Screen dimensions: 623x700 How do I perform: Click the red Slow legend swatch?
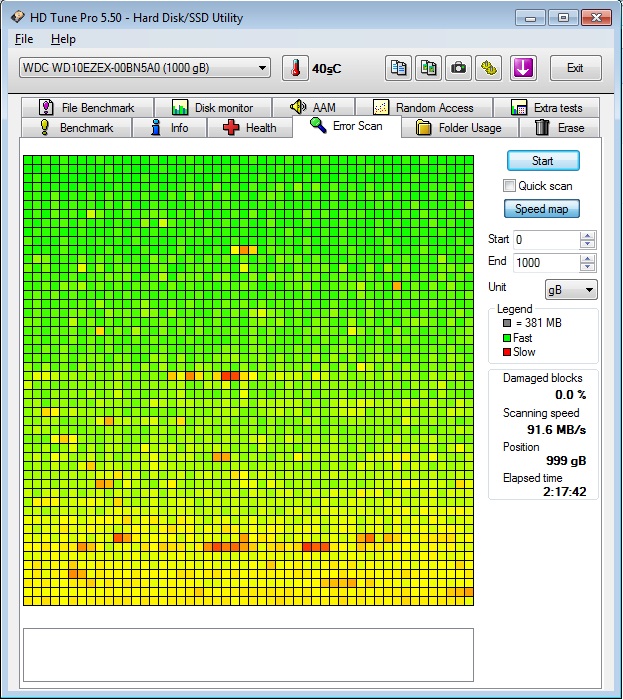pyautogui.click(x=507, y=352)
